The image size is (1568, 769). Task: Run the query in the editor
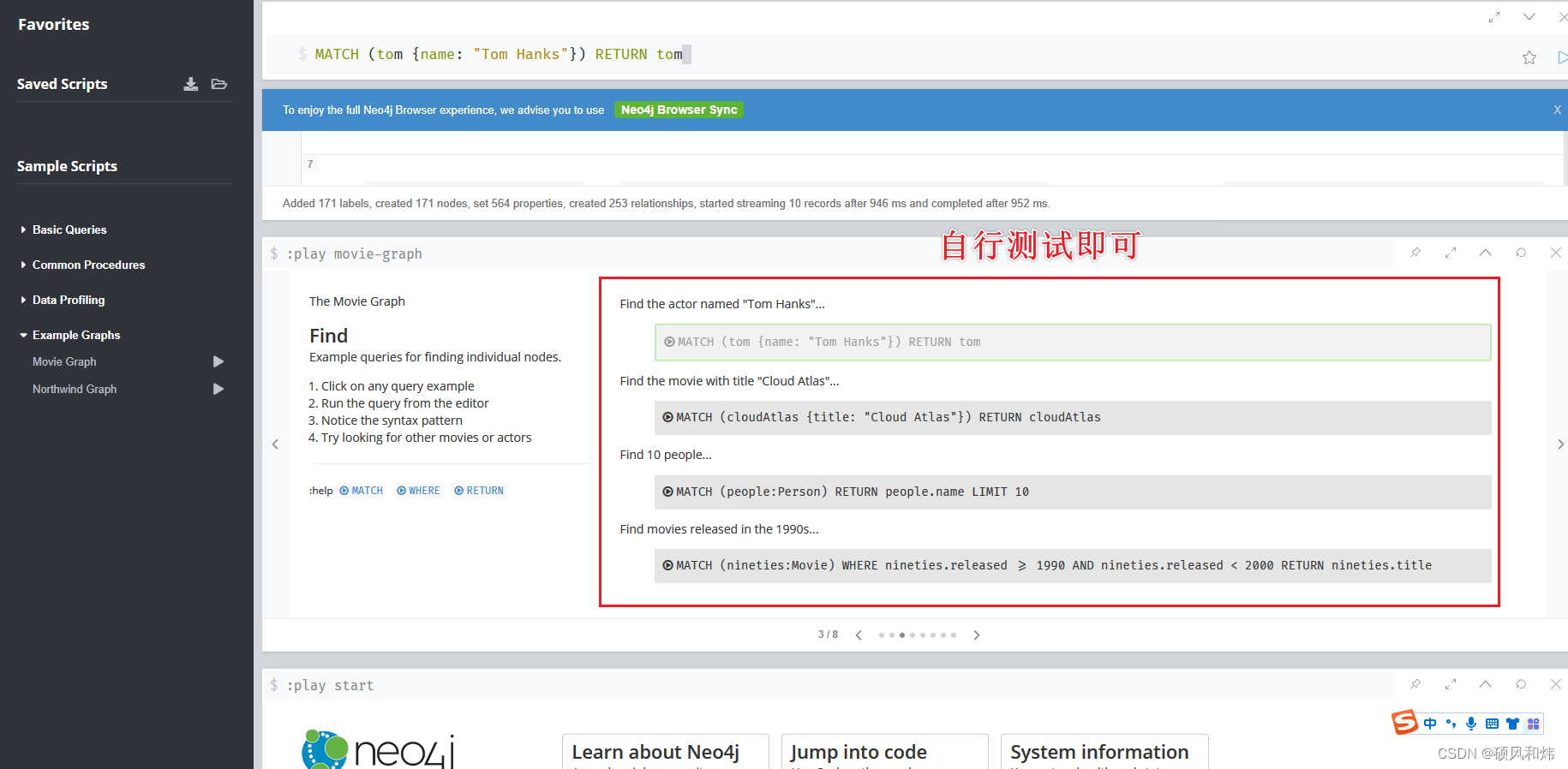(1562, 57)
